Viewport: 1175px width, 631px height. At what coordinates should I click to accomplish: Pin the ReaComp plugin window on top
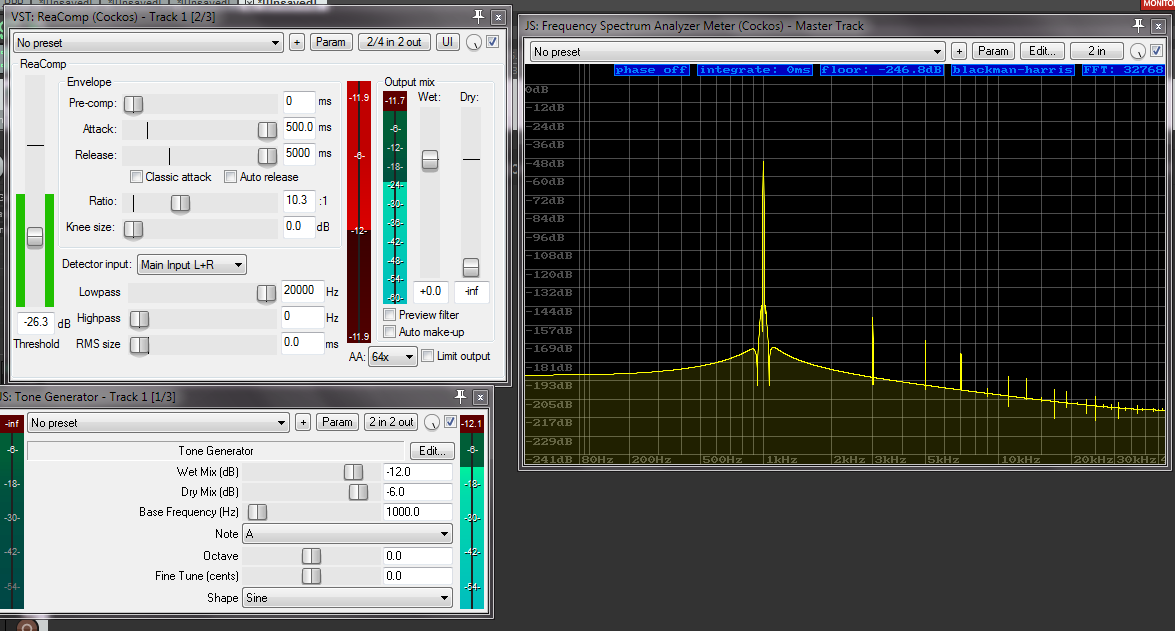478,17
